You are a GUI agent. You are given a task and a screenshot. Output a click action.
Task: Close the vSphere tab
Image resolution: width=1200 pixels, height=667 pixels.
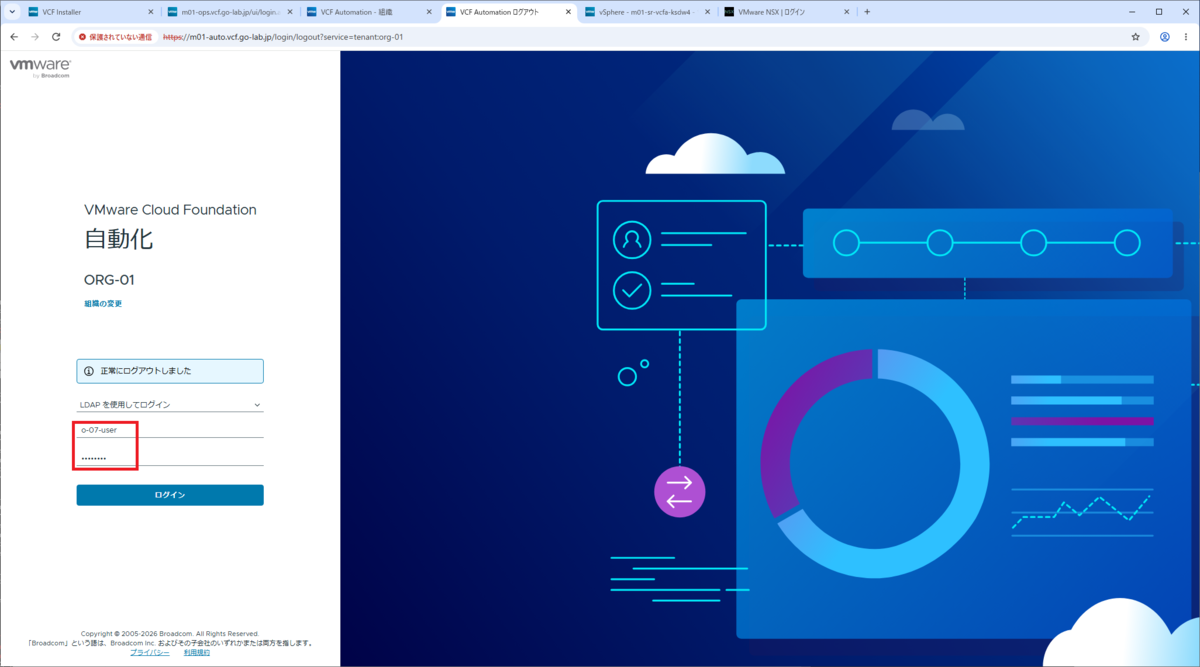(707, 12)
